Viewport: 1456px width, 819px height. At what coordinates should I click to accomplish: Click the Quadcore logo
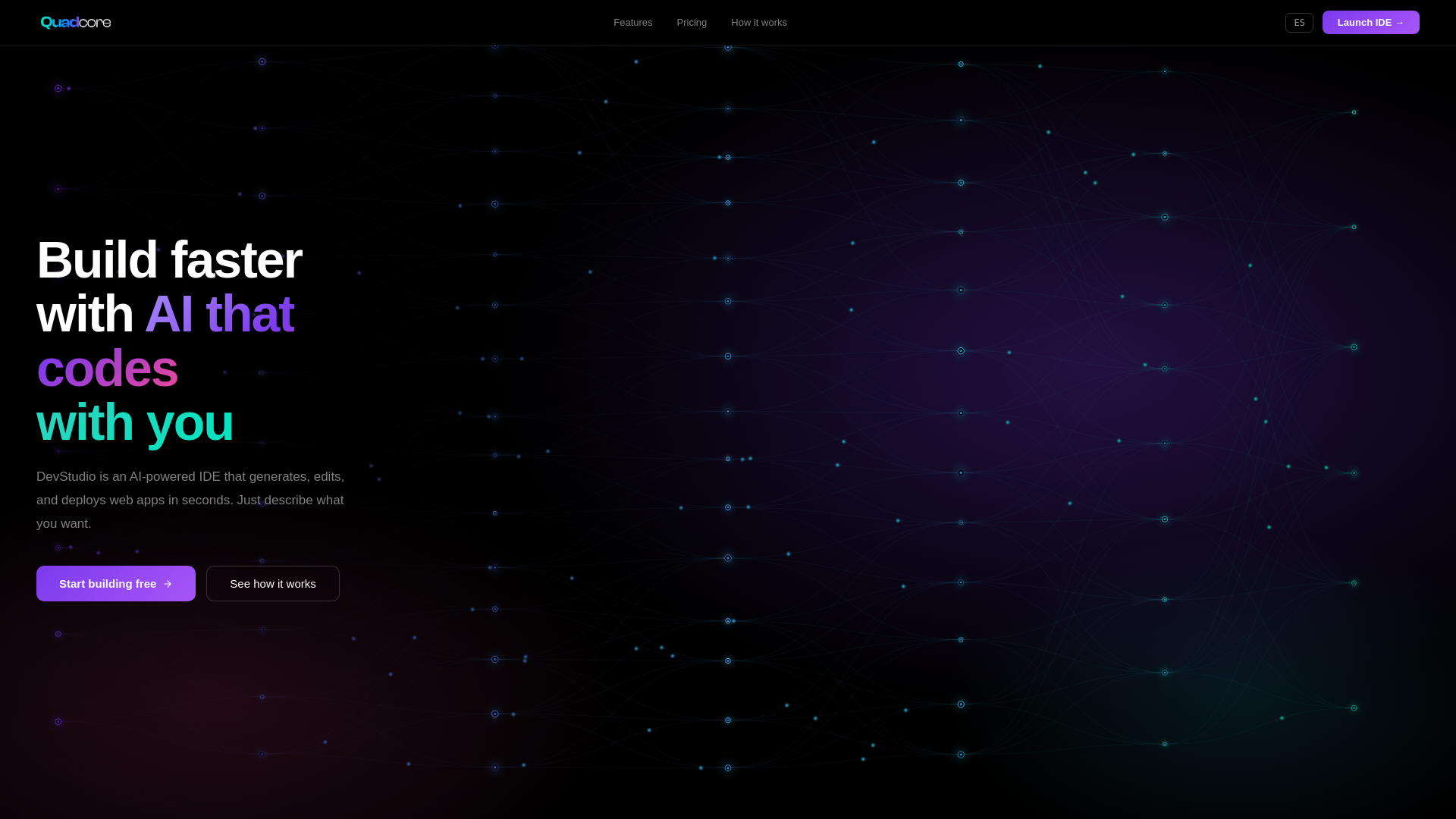(x=76, y=23)
